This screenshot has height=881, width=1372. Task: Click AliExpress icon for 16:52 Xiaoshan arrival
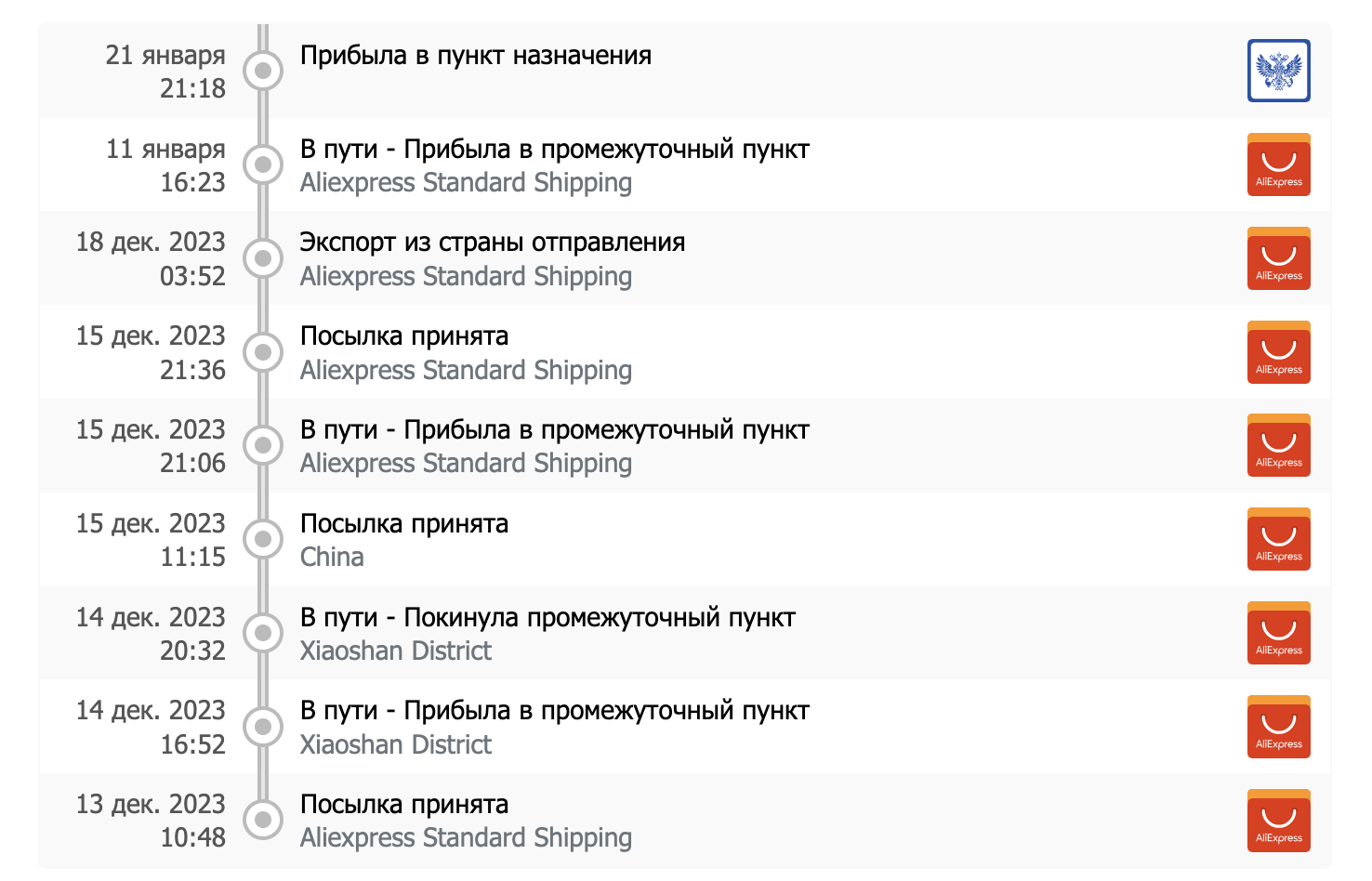tap(1278, 727)
